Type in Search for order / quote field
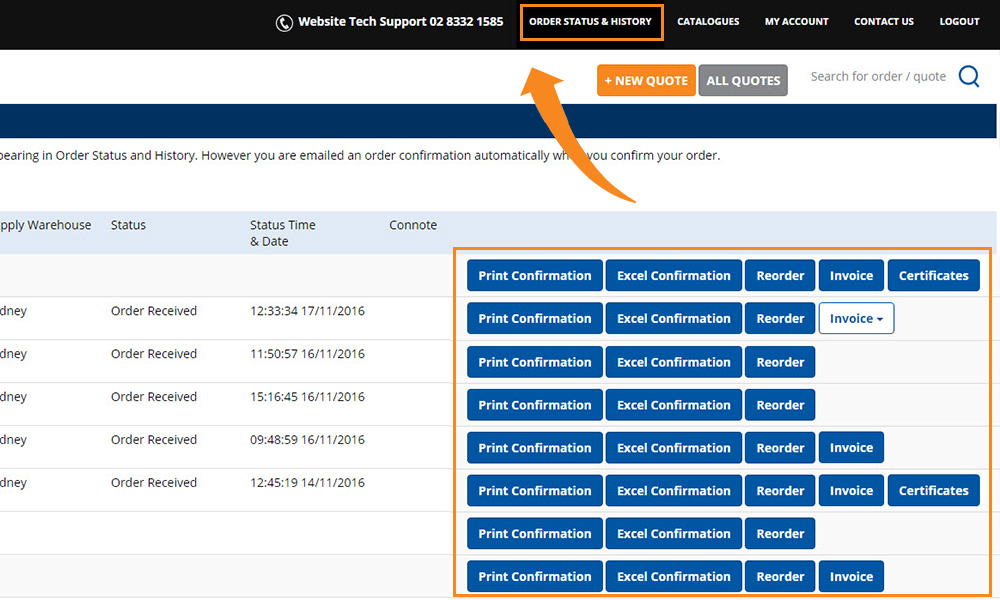Image resolution: width=1000 pixels, height=600 pixels. click(877, 77)
